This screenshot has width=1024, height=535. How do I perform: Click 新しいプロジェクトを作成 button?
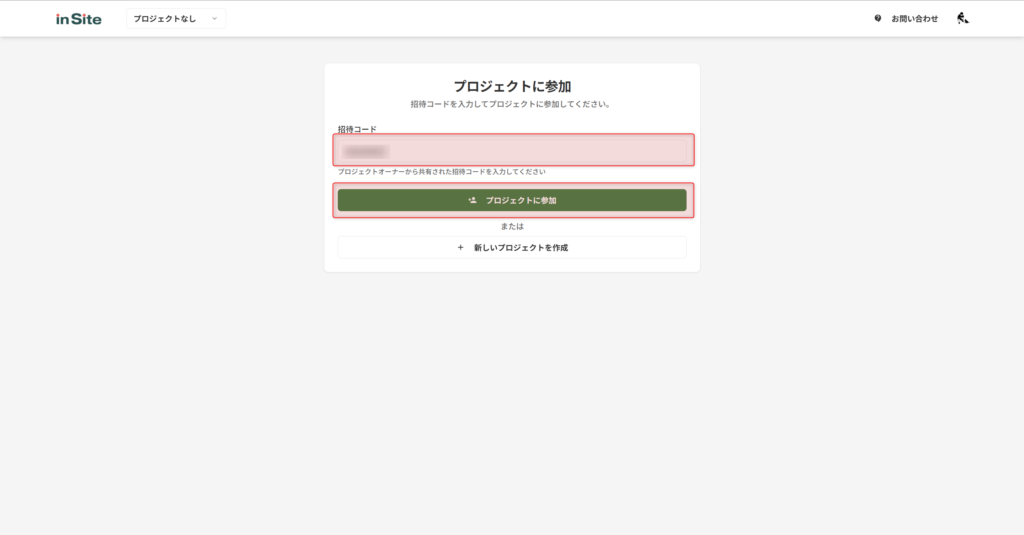click(512, 248)
